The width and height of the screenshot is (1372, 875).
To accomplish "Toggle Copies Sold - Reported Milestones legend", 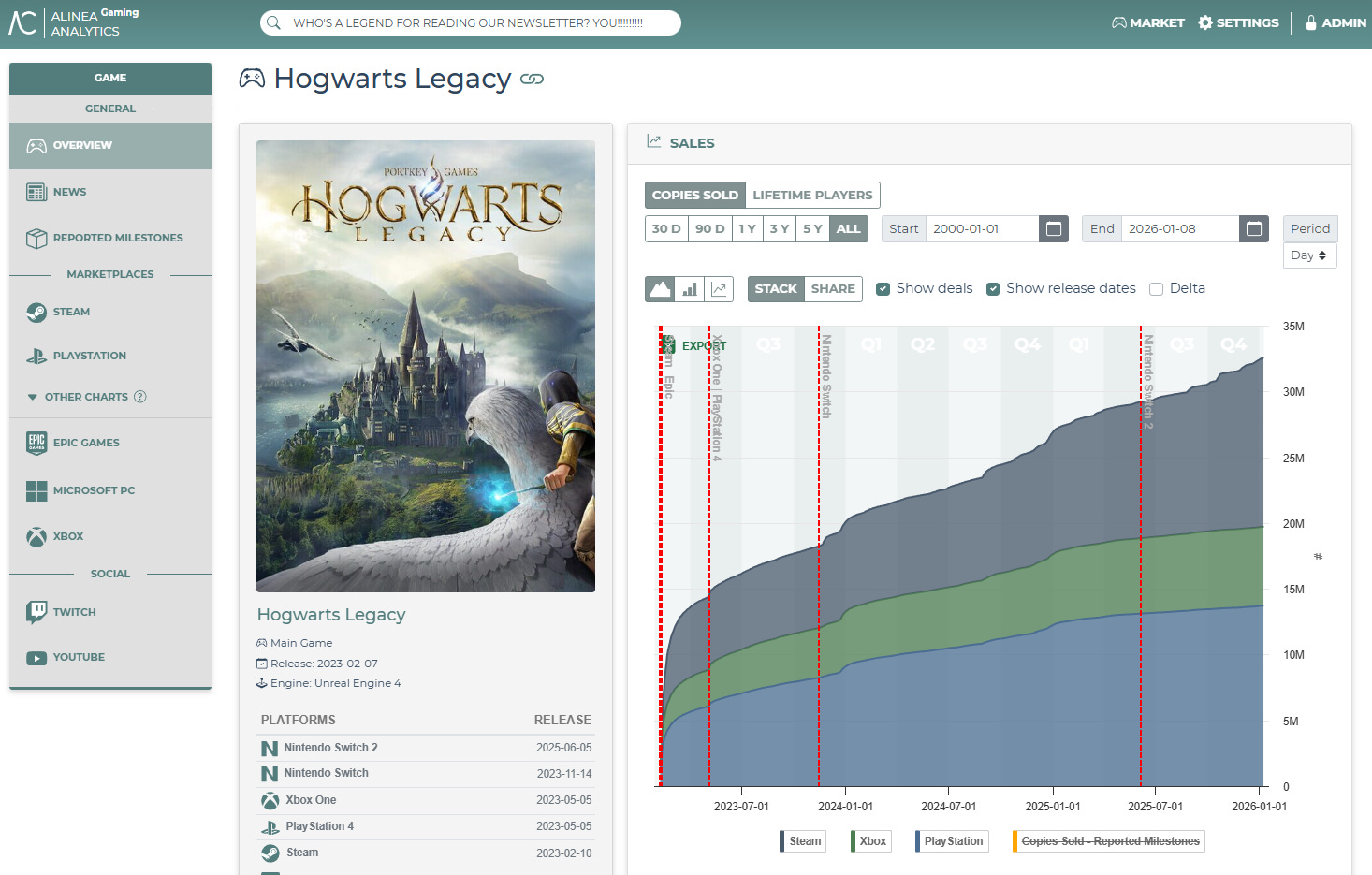I will coord(1109,841).
